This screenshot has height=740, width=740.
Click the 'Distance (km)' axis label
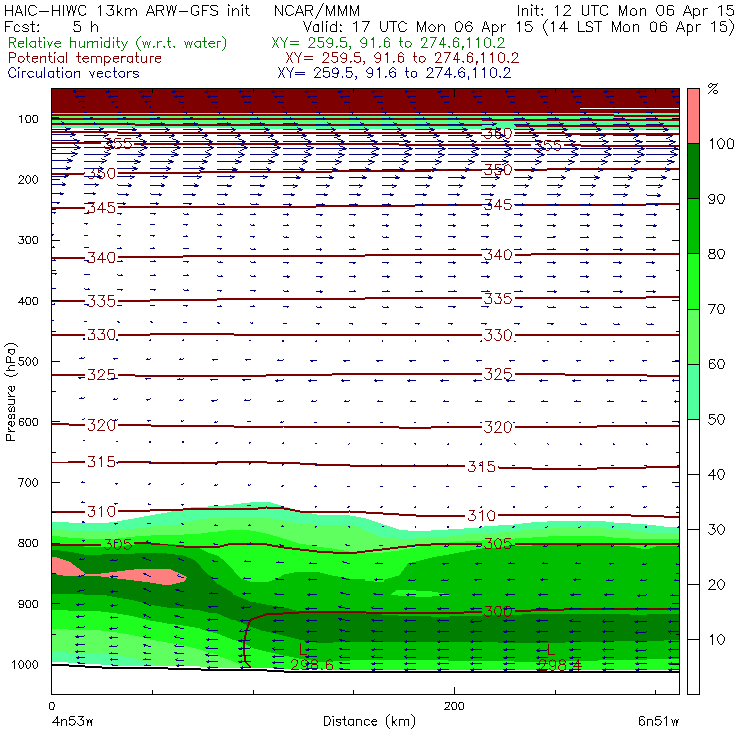(370, 721)
